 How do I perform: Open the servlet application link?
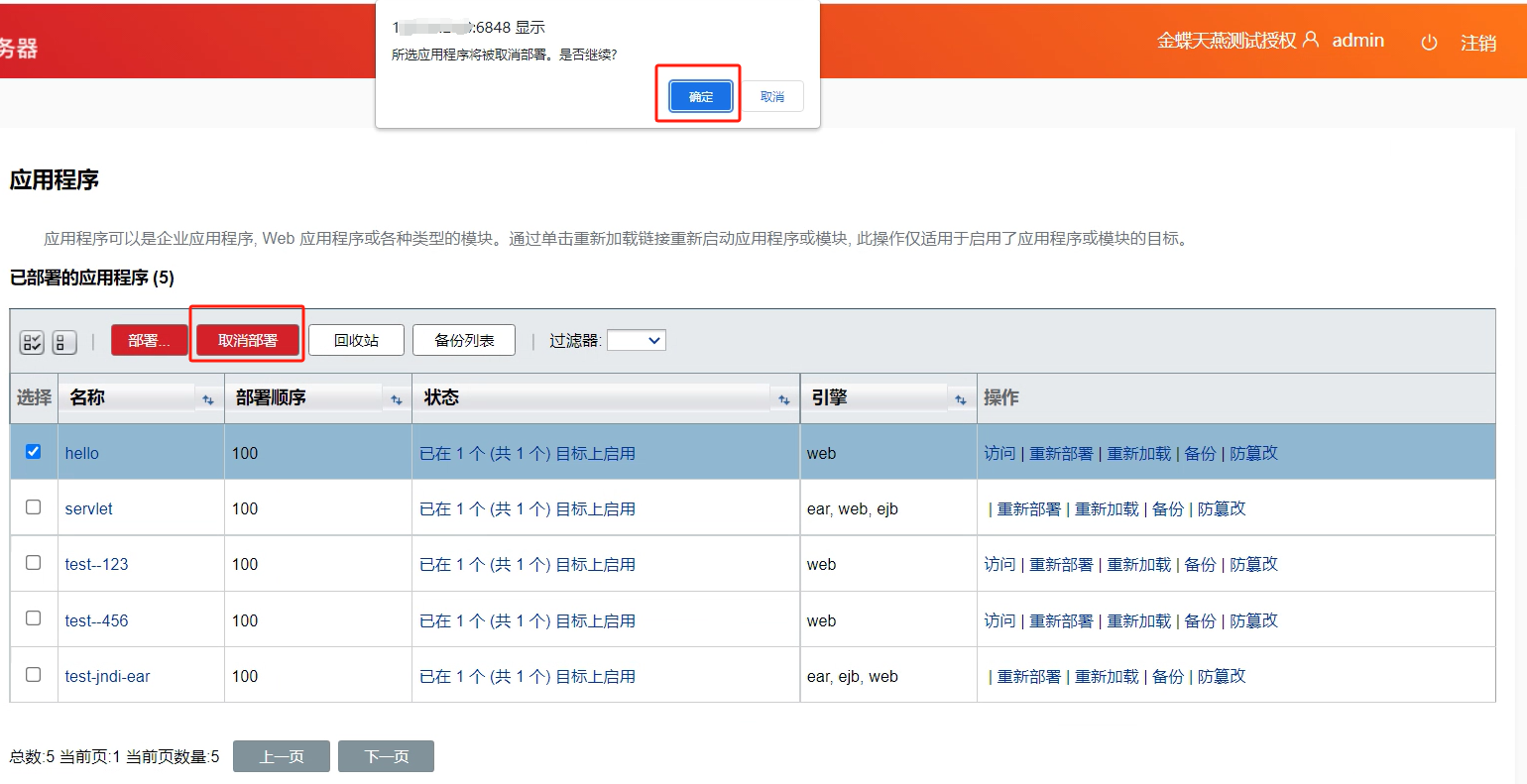click(x=89, y=508)
